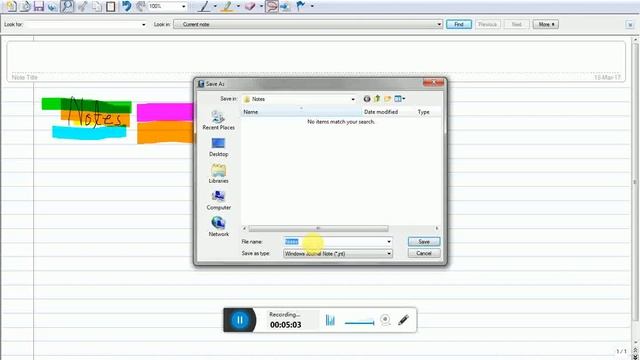The width and height of the screenshot is (640, 360).
Task: Sort by the Name column header
Action: point(301,112)
